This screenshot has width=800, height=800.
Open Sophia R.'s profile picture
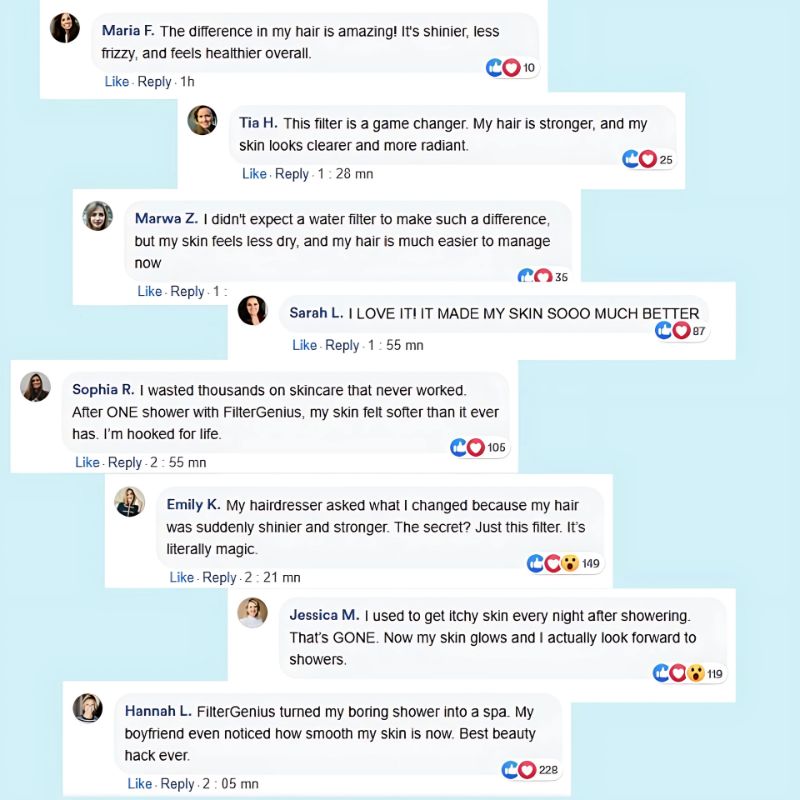click(35, 387)
